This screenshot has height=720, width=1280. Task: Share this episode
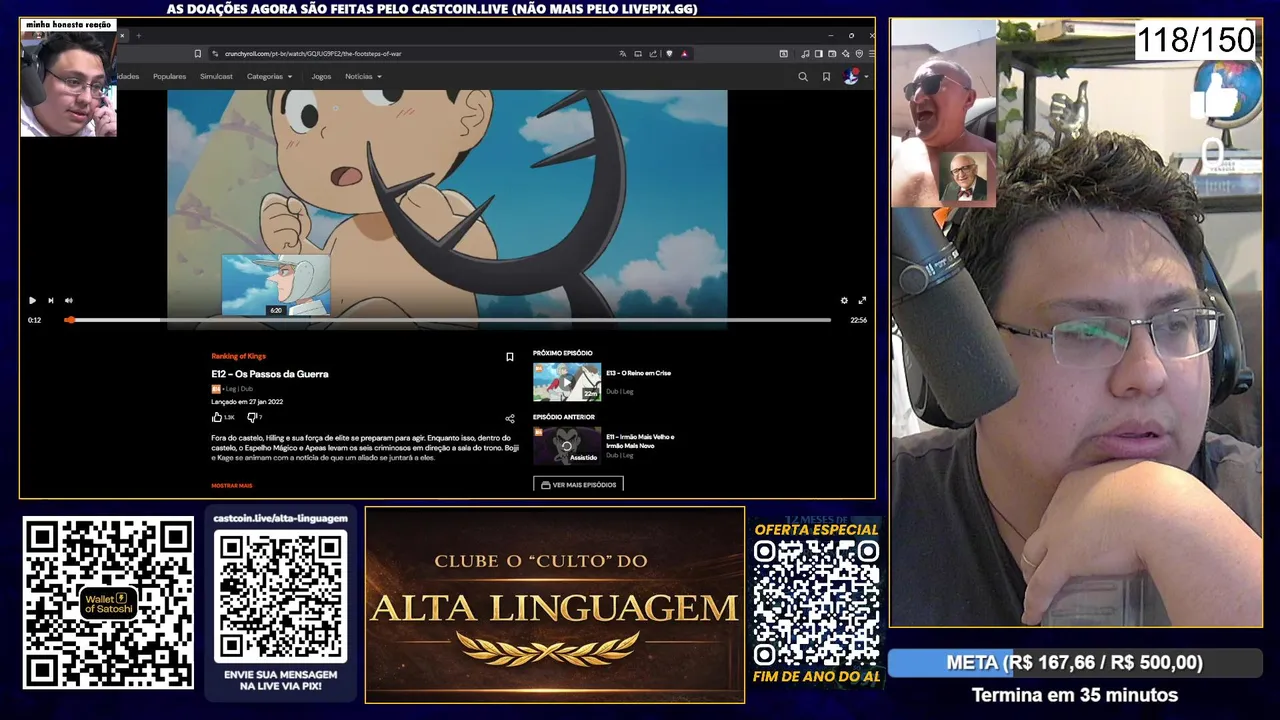pyautogui.click(x=509, y=418)
